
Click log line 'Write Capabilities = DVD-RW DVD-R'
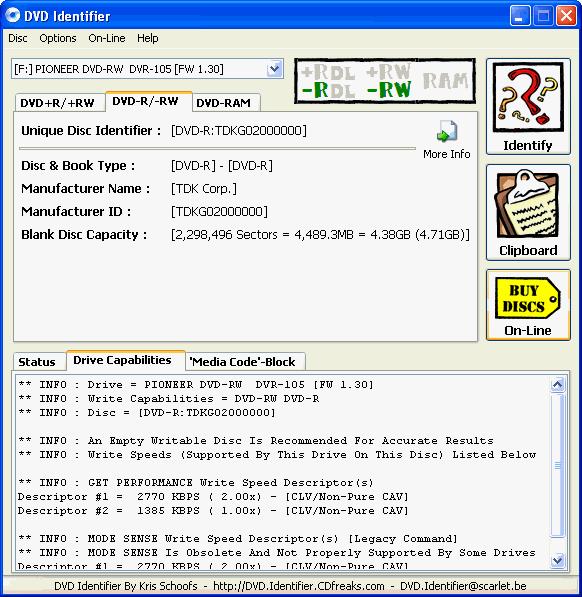[169, 399]
